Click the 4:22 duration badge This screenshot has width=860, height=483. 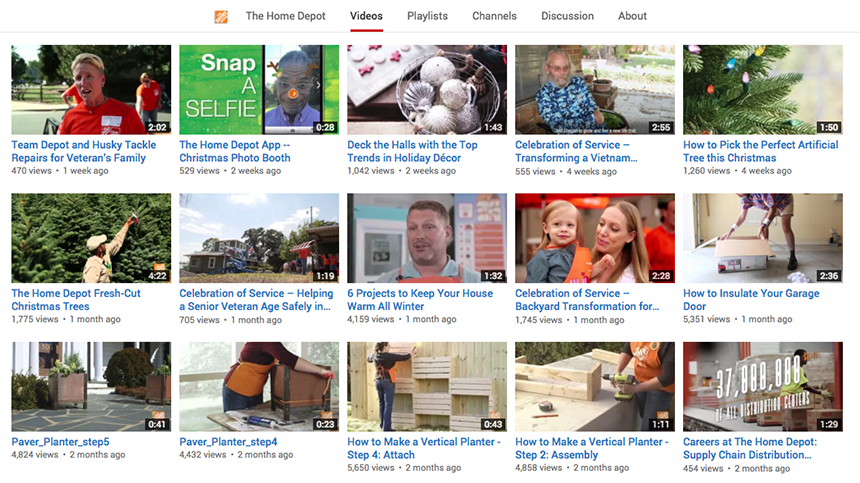157,276
